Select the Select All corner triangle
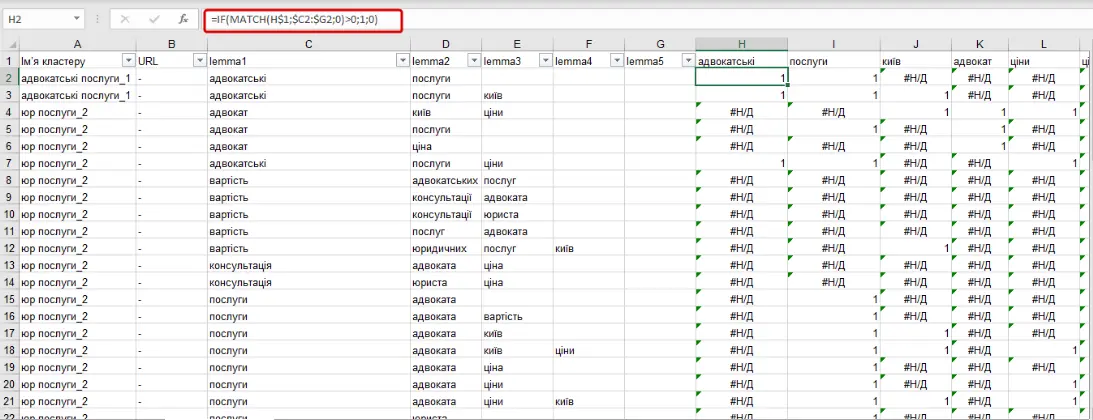 pos(10,45)
